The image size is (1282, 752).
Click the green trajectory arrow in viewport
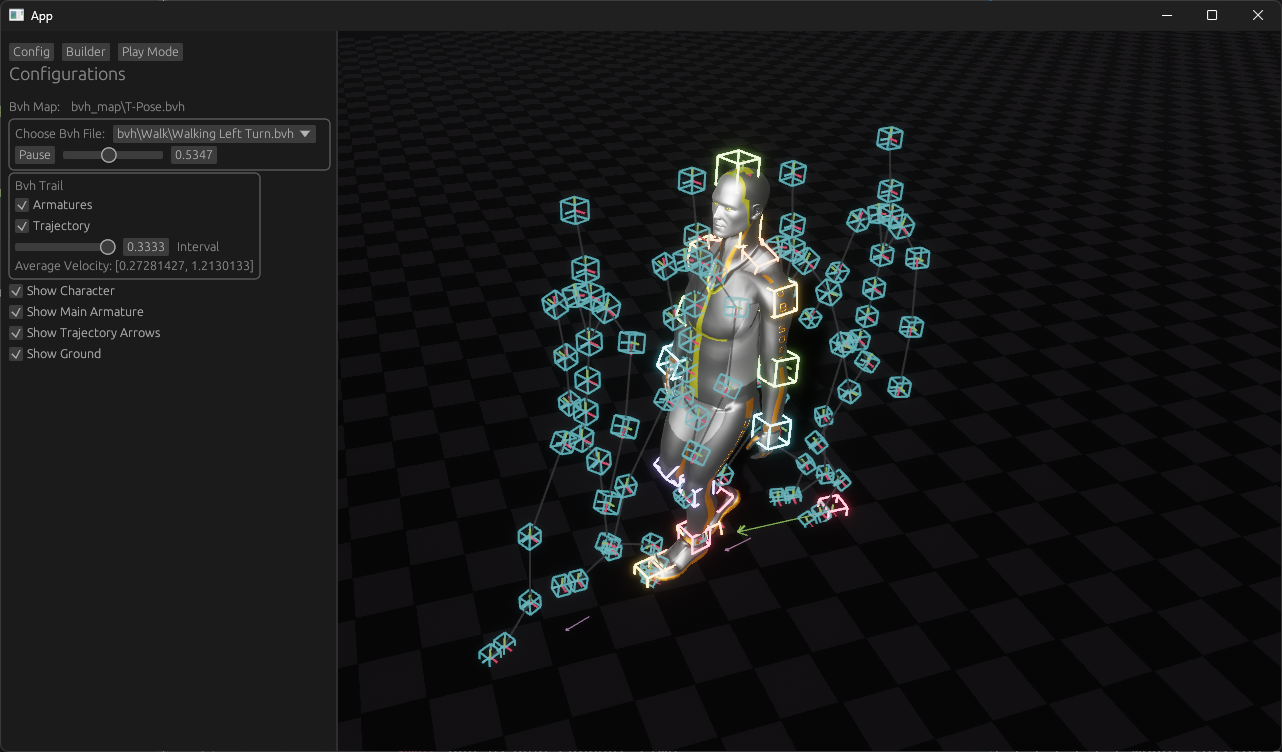coord(778,523)
